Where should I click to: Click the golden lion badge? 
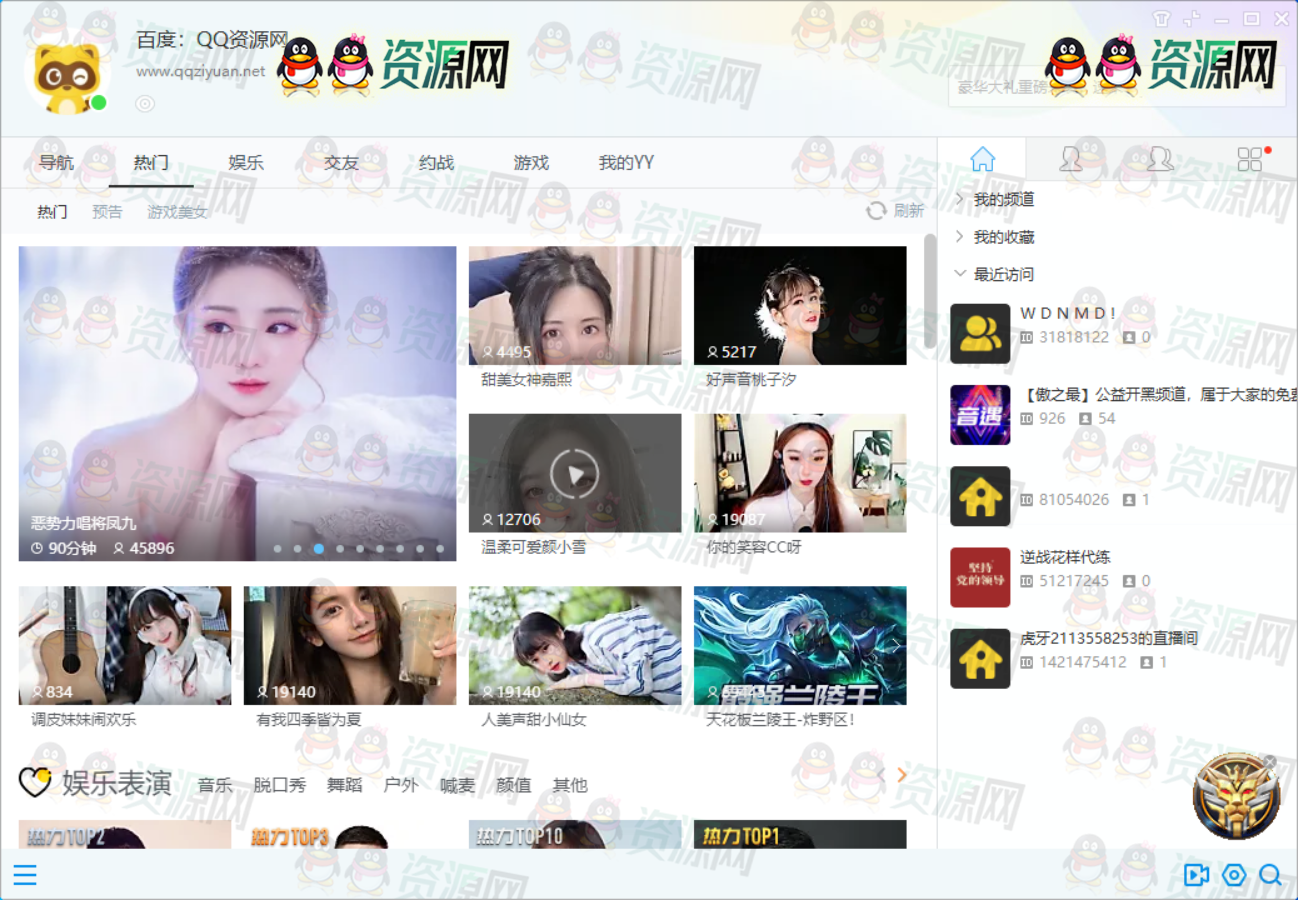tap(1237, 798)
